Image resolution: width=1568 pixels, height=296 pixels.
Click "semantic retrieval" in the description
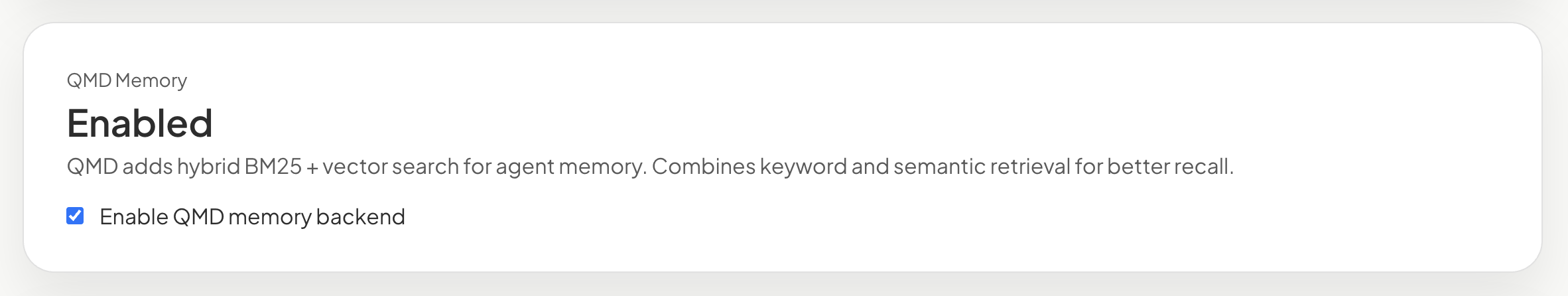point(981,167)
